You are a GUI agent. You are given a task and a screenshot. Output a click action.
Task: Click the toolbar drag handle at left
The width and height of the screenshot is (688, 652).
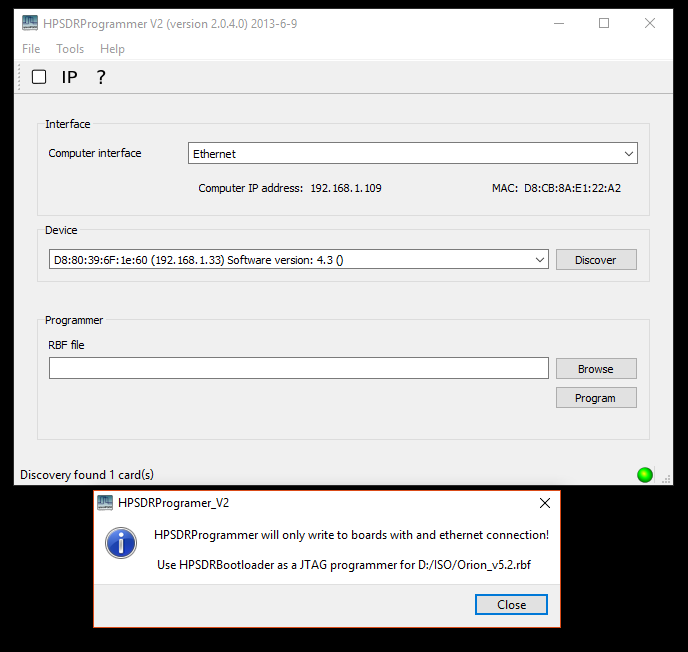click(19, 77)
